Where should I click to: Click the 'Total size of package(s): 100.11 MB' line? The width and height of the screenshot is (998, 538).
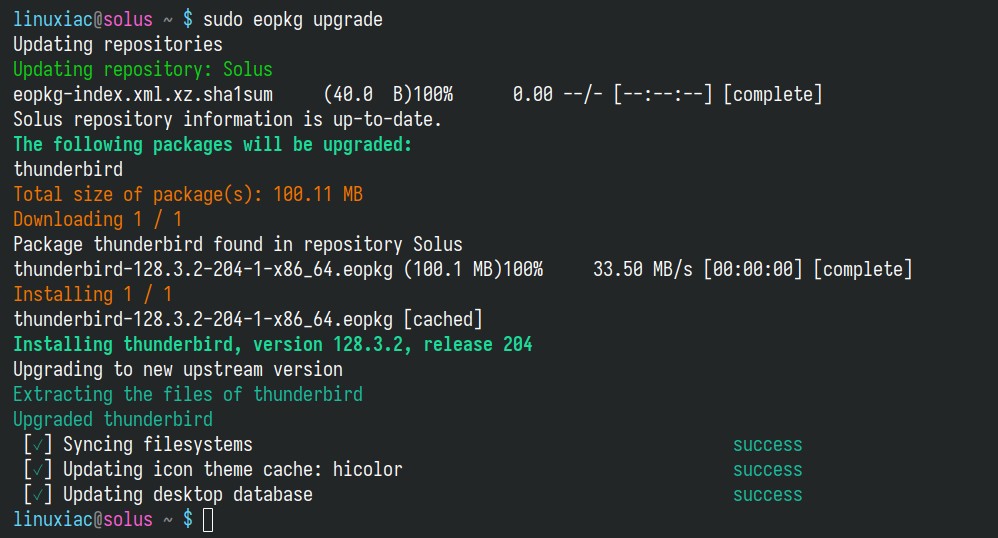[188, 194]
